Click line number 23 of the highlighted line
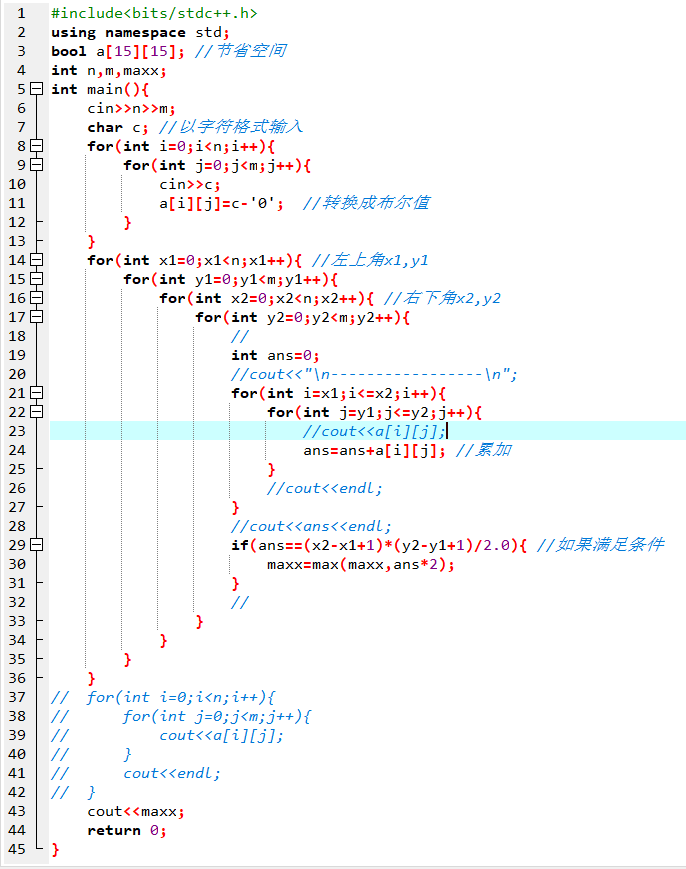Viewport: 686px width, 869px height. click(17, 431)
